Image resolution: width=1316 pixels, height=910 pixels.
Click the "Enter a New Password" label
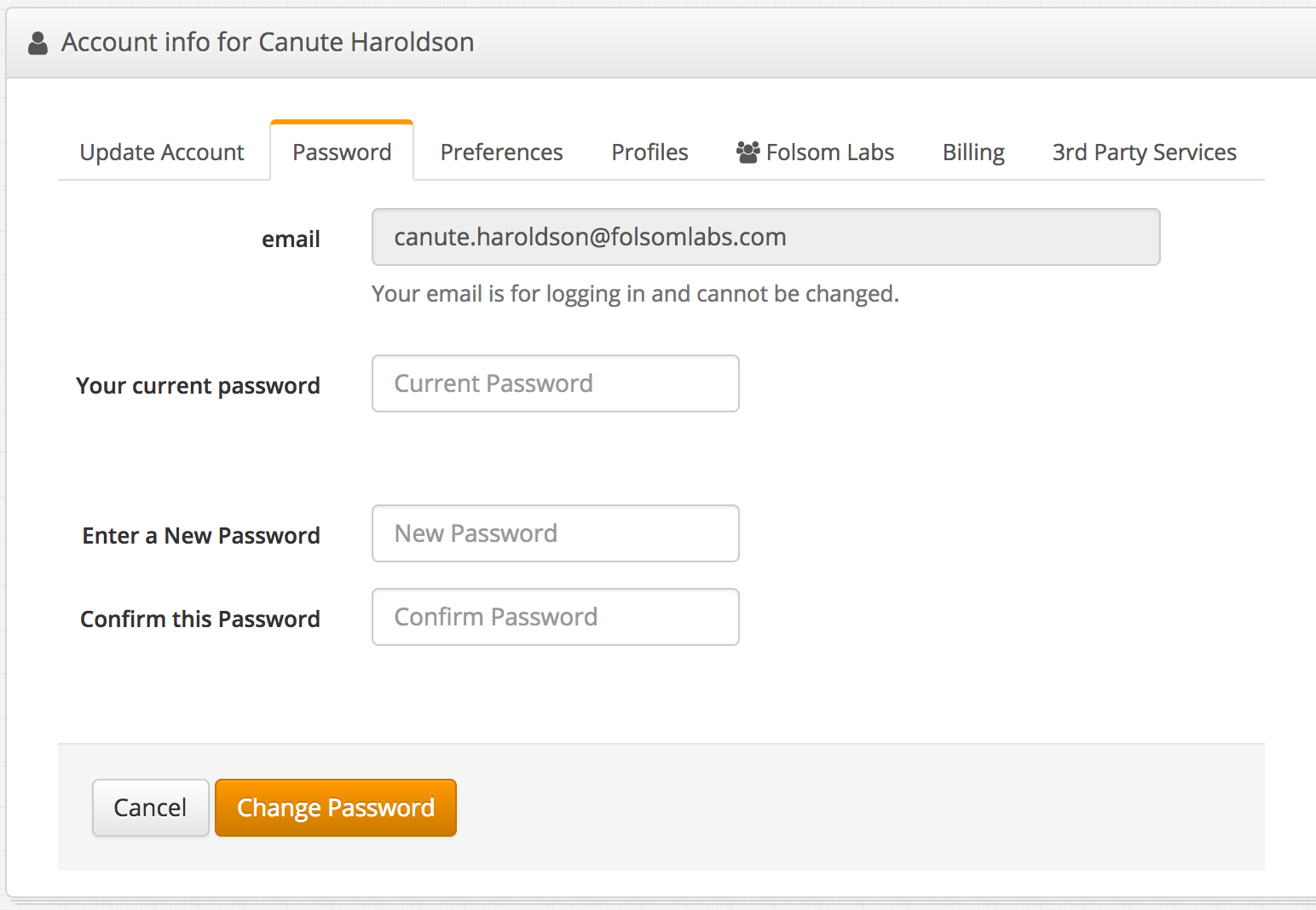pyautogui.click(x=201, y=536)
